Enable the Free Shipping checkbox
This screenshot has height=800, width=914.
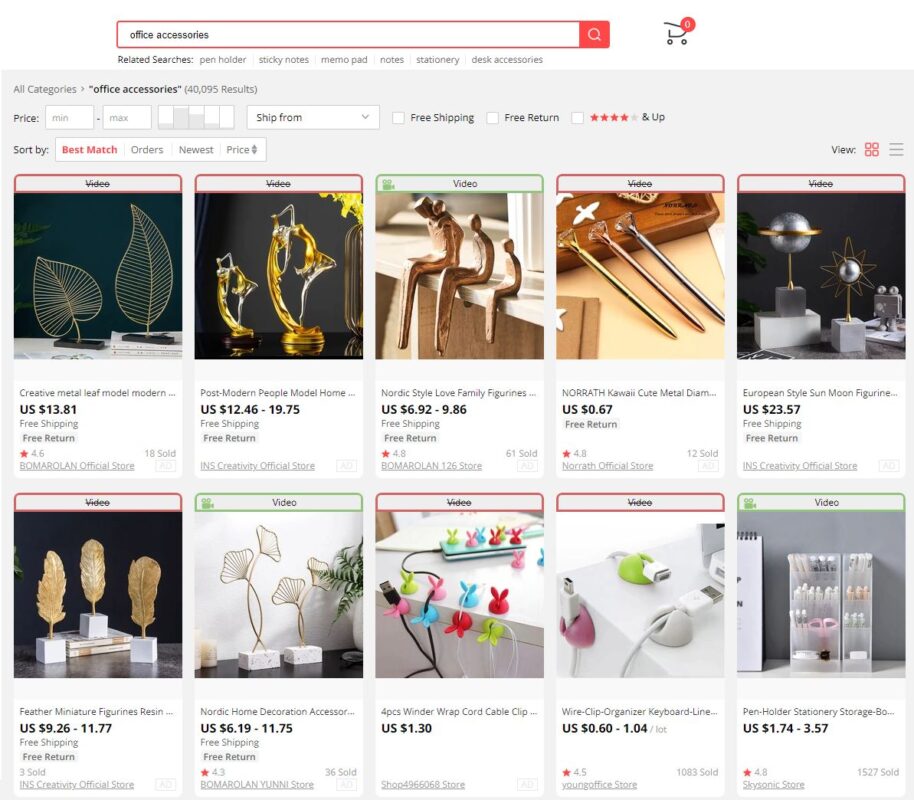tap(398, 118)
